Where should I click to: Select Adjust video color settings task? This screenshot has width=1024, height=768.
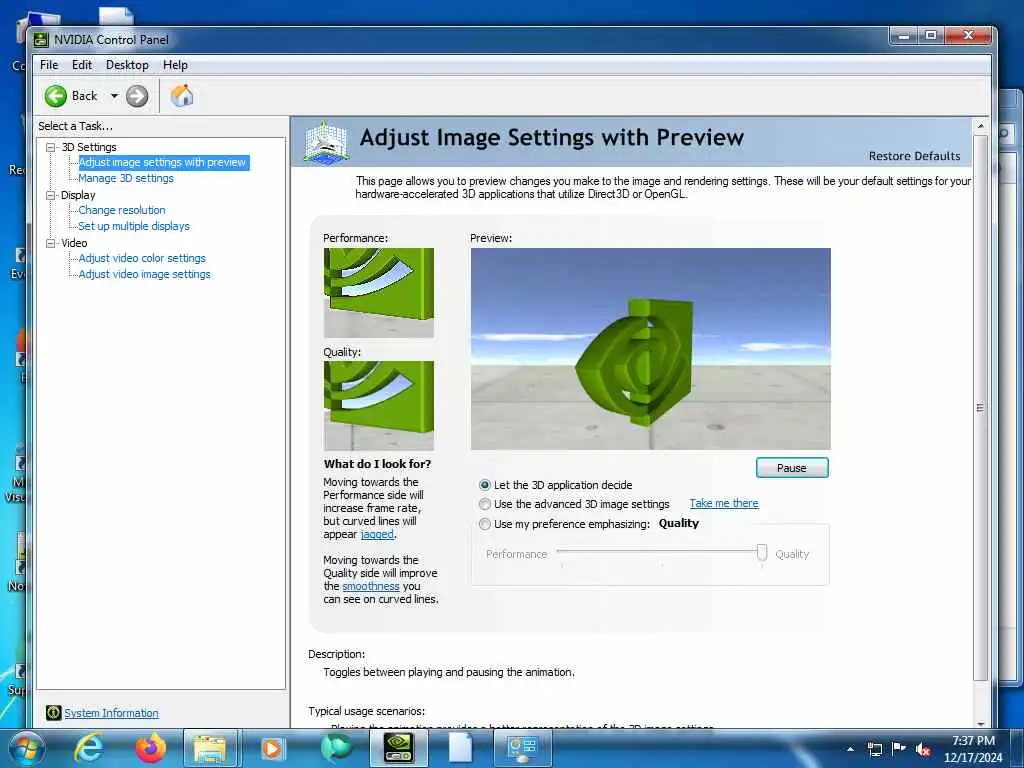coord(142,258)
